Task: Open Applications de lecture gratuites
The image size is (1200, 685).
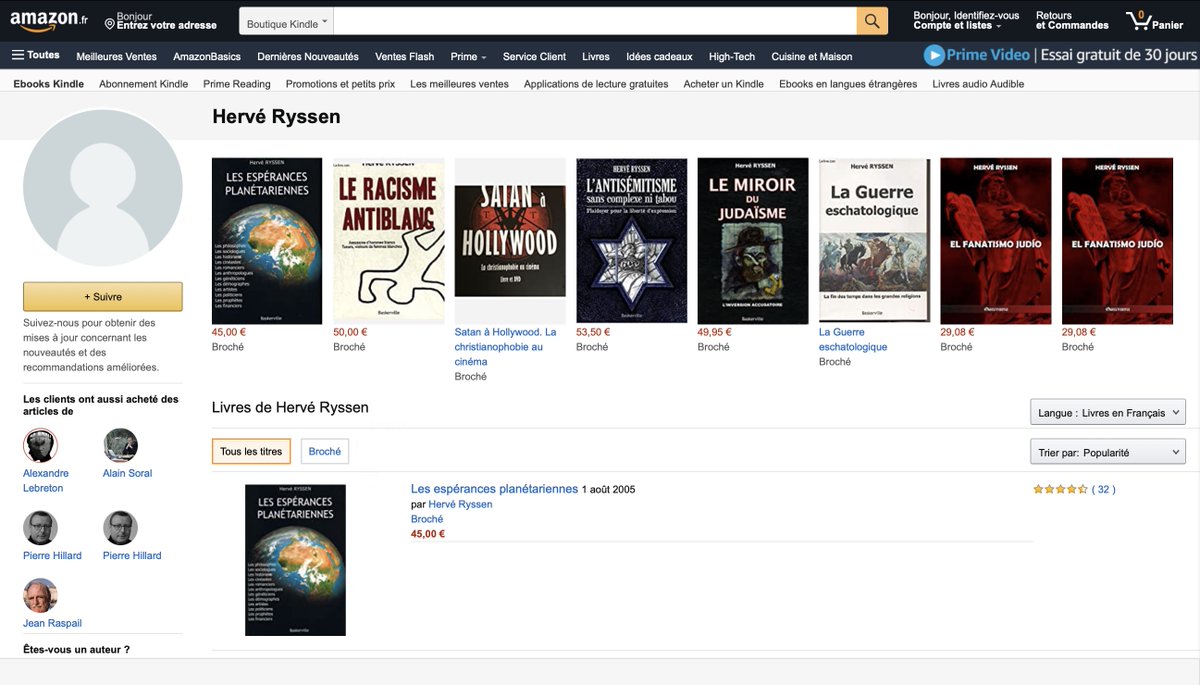Action: [x=596, y=84]
